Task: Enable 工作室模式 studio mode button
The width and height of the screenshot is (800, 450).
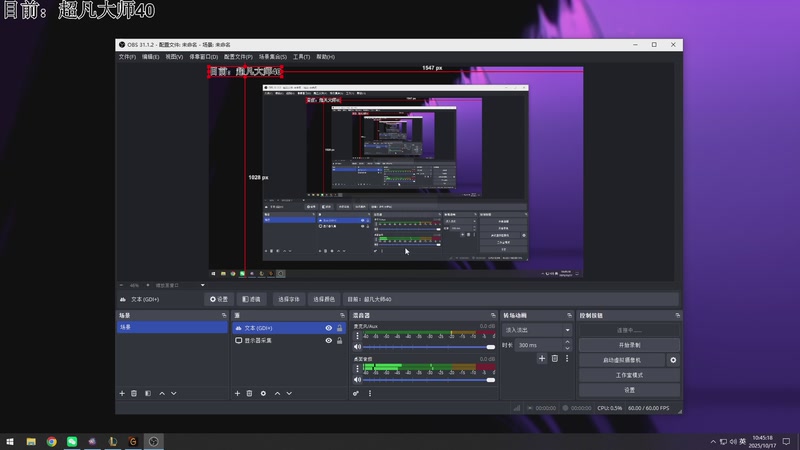Action: 629,375
